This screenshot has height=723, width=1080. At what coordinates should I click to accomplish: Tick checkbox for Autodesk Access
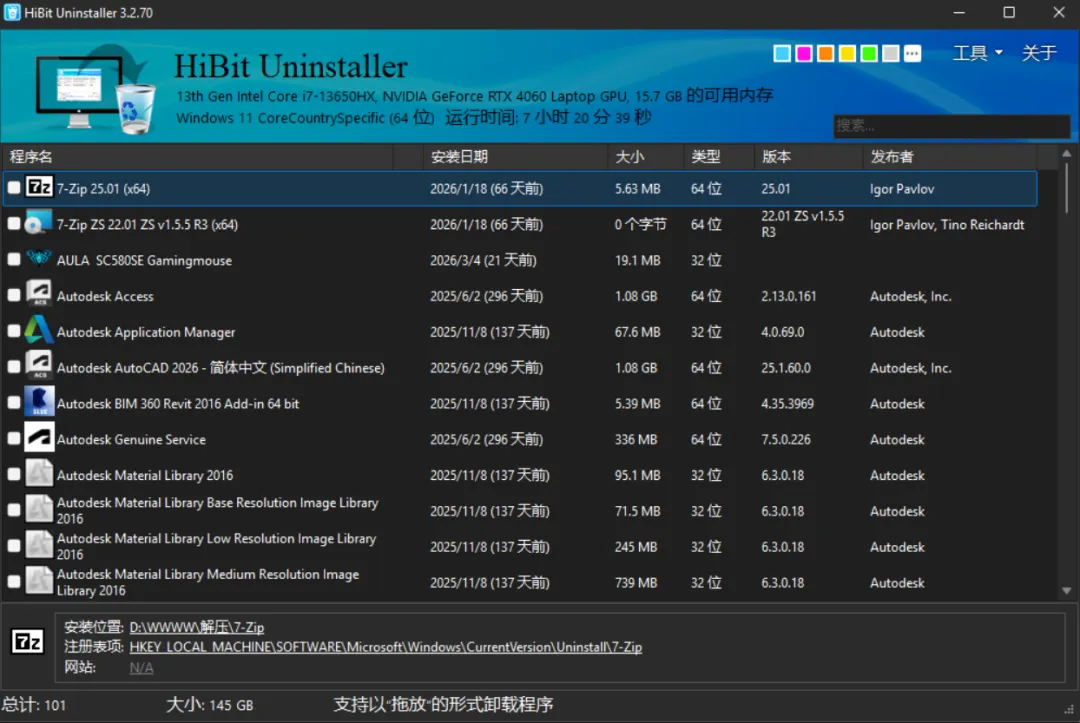[x=14, y=295]
